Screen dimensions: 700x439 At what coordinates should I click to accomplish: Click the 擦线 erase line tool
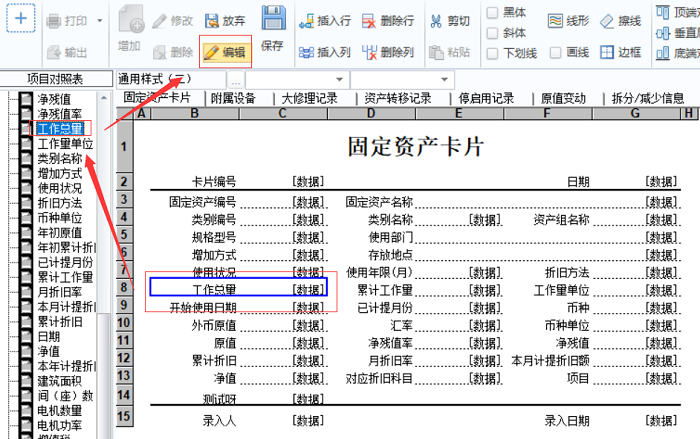[621, 21]
